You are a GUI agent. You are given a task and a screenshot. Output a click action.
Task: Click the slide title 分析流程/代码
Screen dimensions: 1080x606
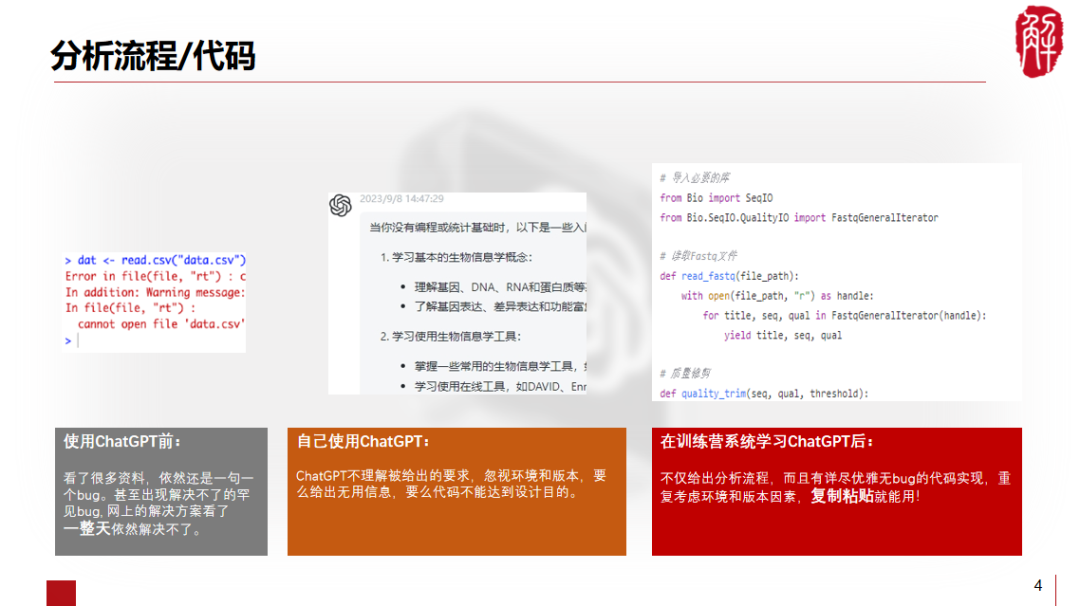click(x=153, y=56)
